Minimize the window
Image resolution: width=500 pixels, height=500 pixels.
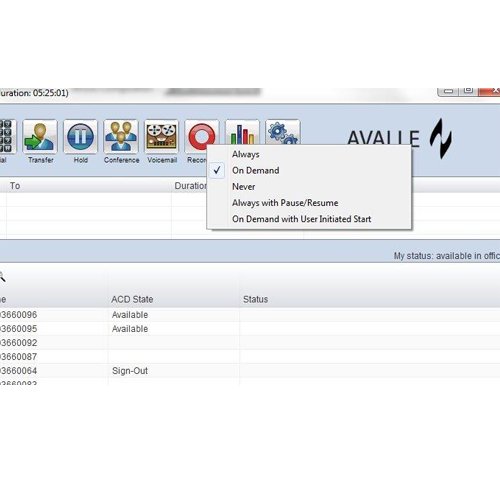point(448,91)
